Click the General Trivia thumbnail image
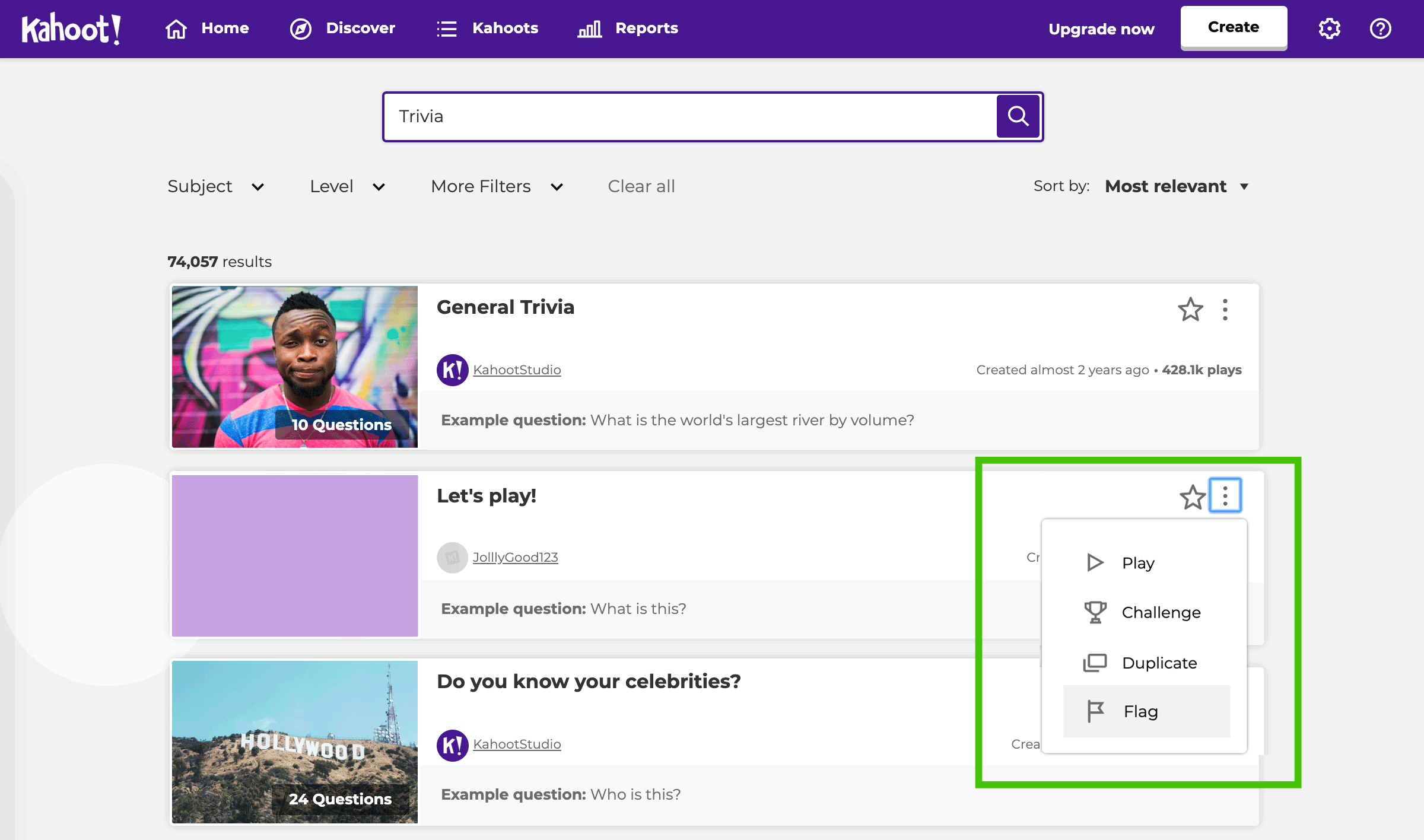The height and width of the screenshot is (840, 1424). coord(295,367)
